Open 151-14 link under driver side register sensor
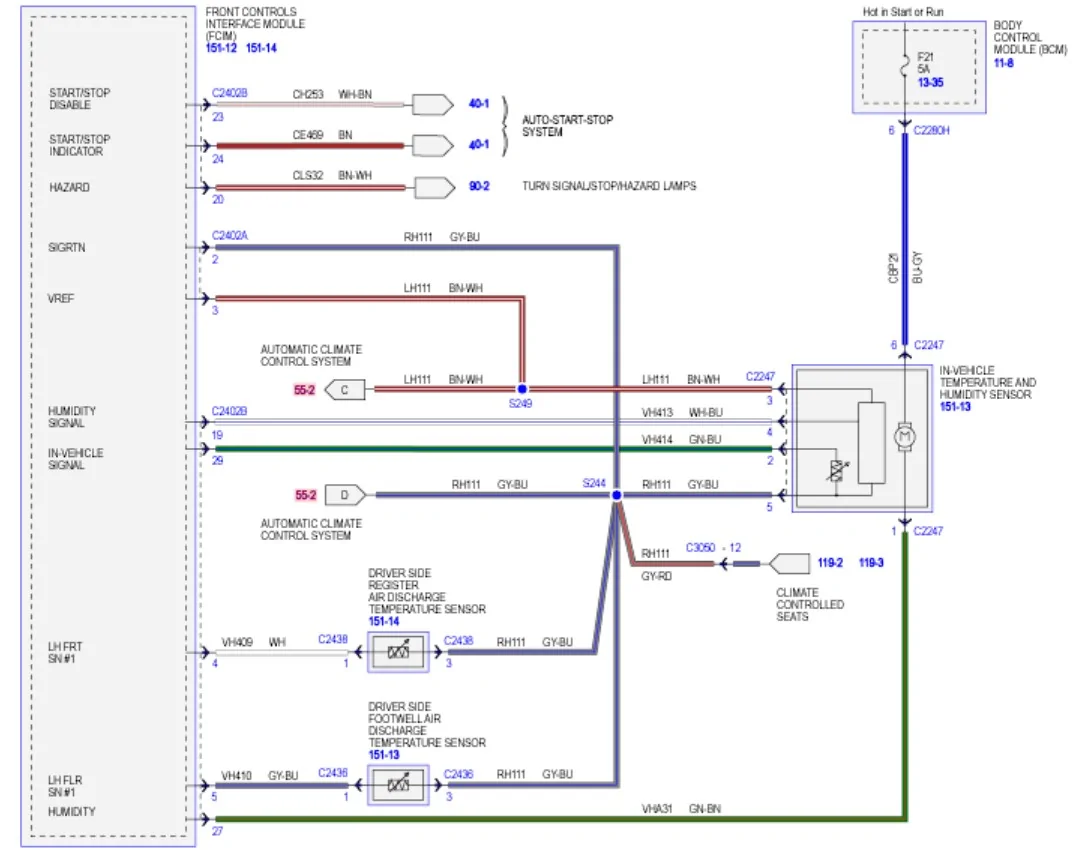The width and height of the screenshot is (1087, 850). pyautogui.click(x=384, y=621)
